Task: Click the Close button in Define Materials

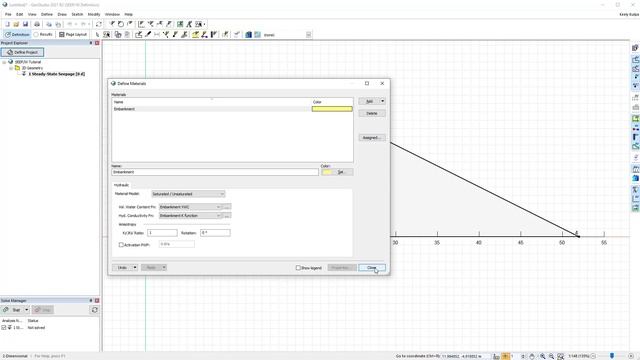Action: (372, 268)
